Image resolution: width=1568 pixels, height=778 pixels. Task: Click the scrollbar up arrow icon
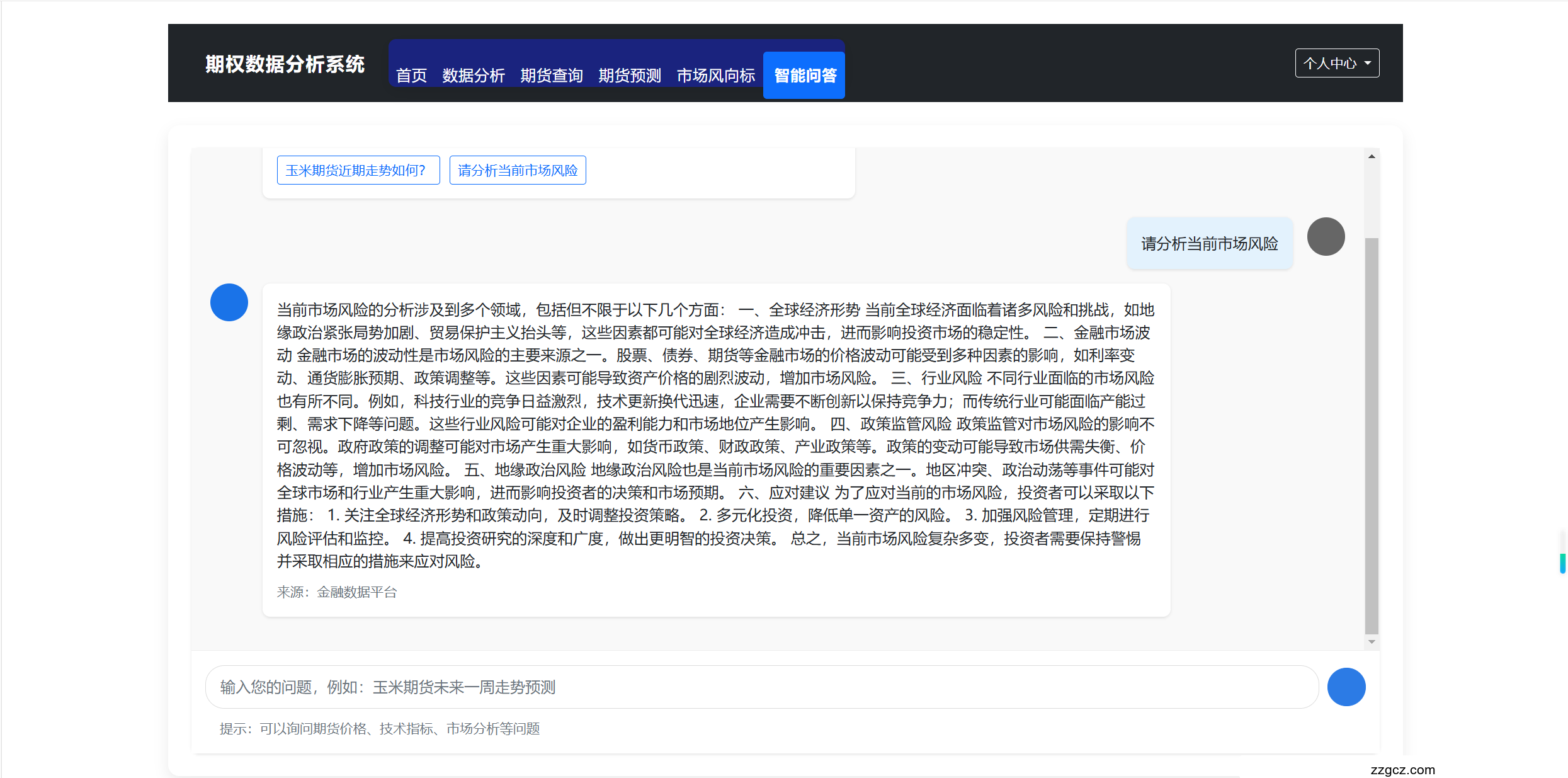[1372, 154]
